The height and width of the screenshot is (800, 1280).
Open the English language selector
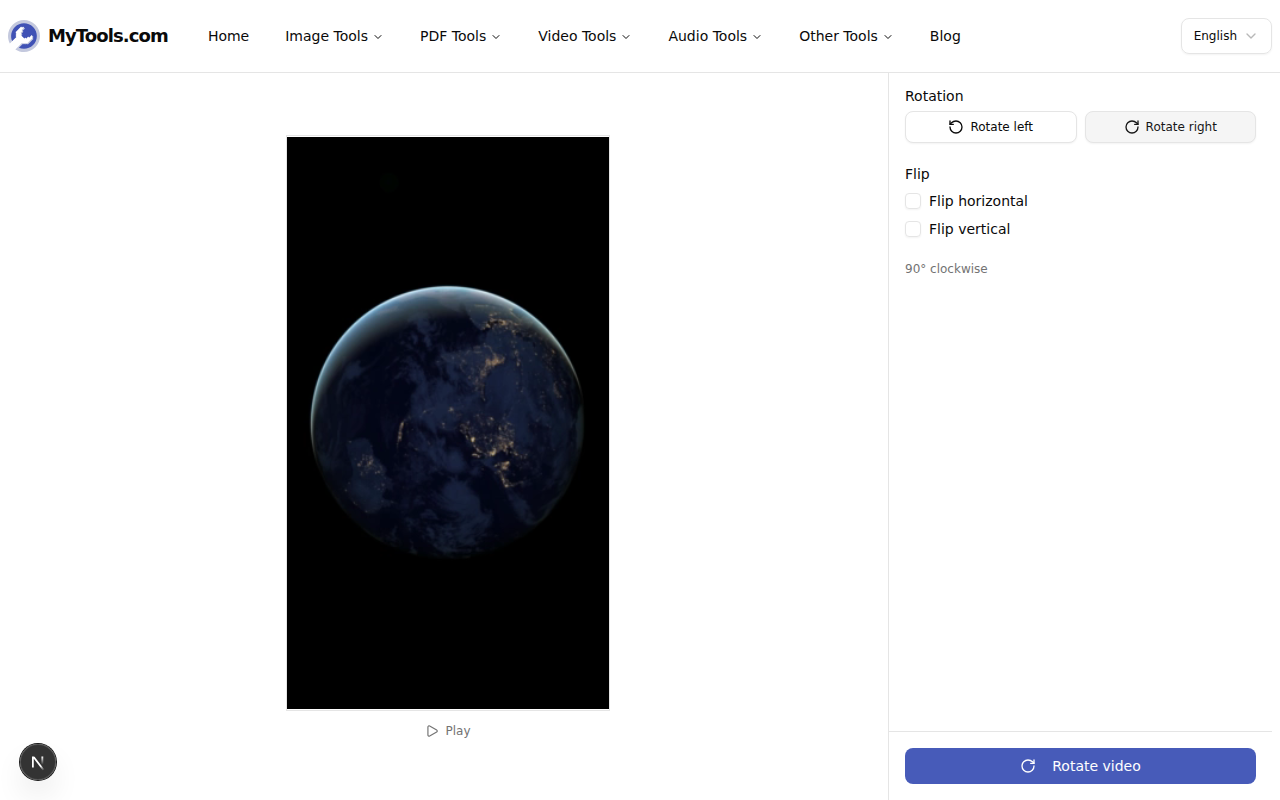pyautogui.click(x=1225, y=35)
